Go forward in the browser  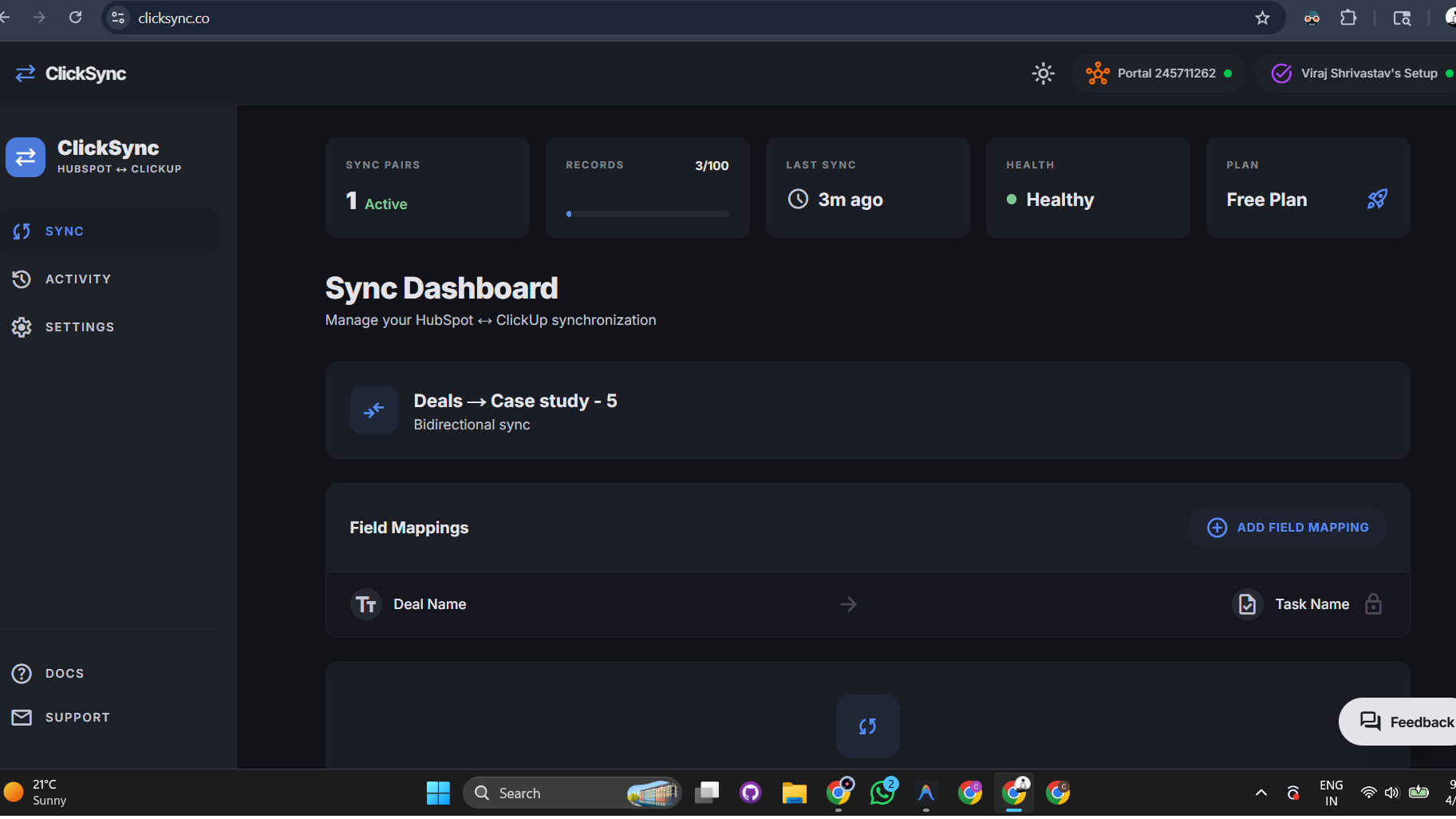[39, 18]
